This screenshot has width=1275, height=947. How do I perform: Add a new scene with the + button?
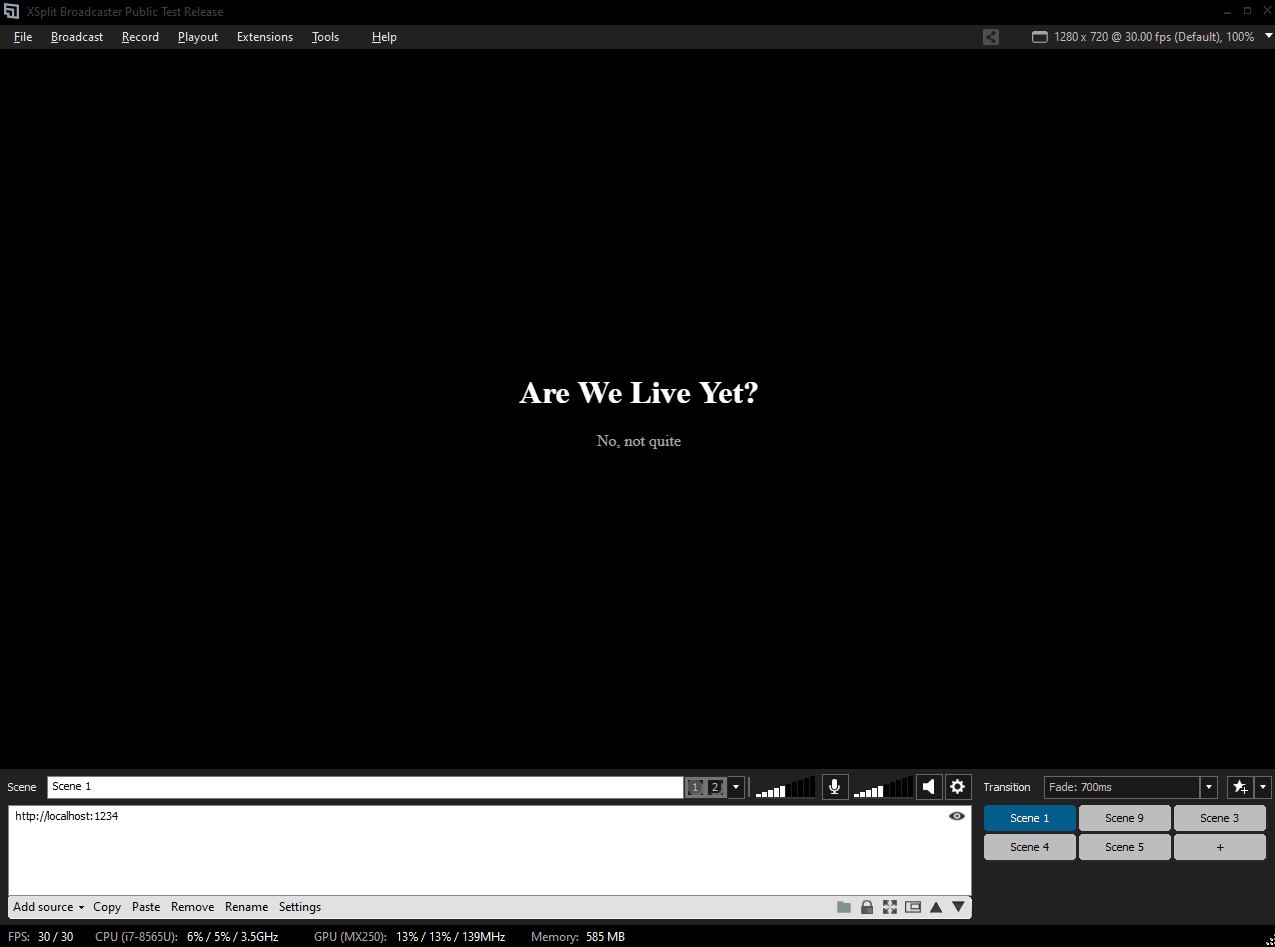coord(1219,847)
